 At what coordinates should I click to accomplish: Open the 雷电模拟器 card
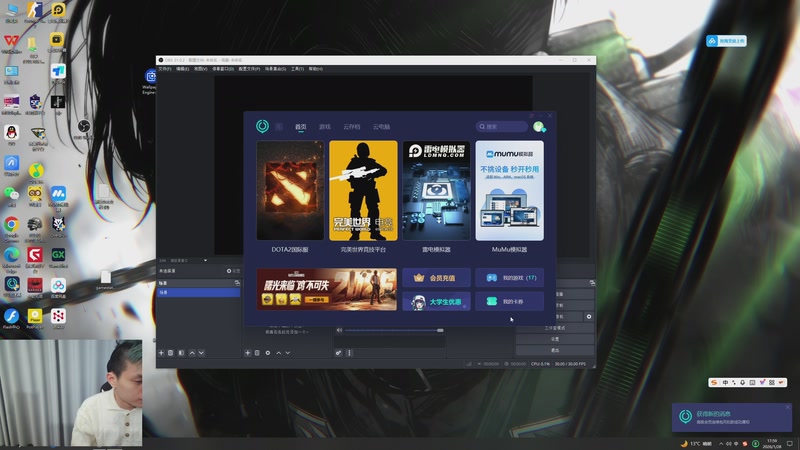tap(436, 190)
